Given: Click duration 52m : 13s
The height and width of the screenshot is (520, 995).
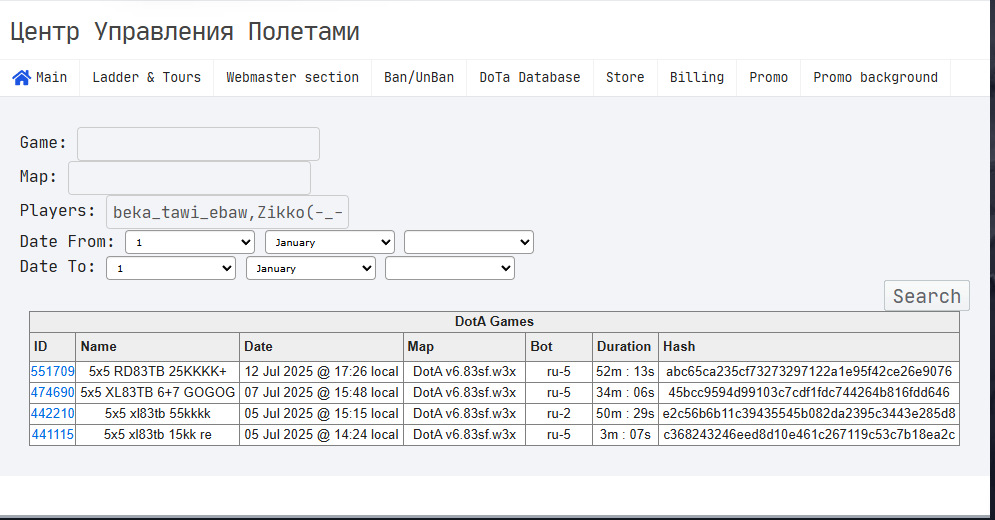Looking at the screenshot, I should point(625,371).
